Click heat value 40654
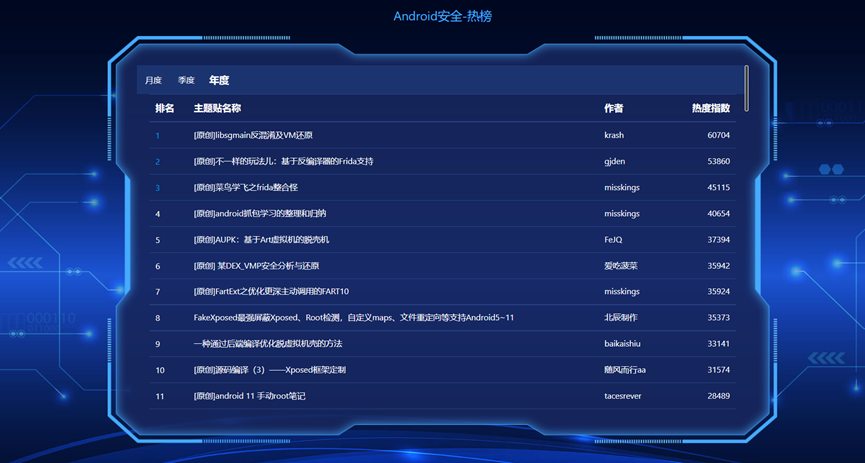This screenshot has height=463, width=865. tap(718, 214)
